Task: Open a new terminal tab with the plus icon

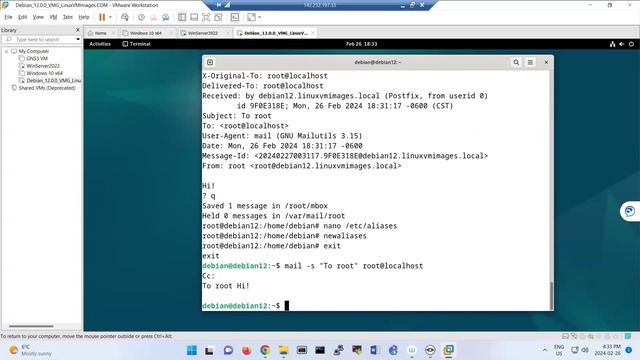Action: click(210, 62)
